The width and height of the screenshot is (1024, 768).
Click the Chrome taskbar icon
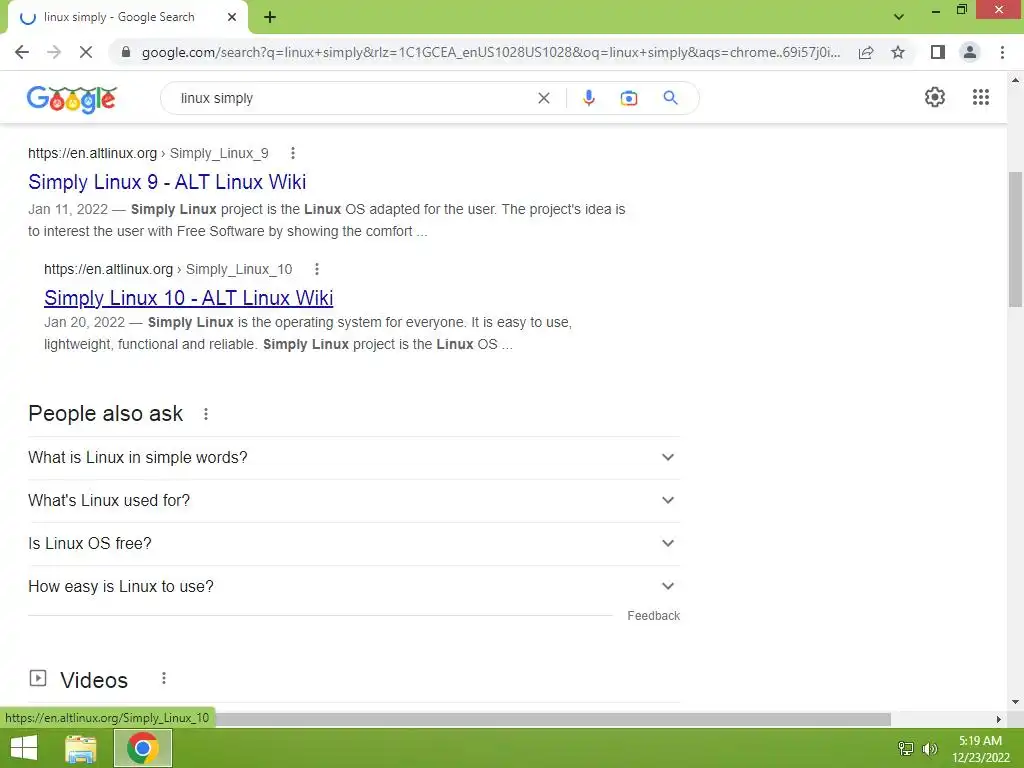coord(143,748)
